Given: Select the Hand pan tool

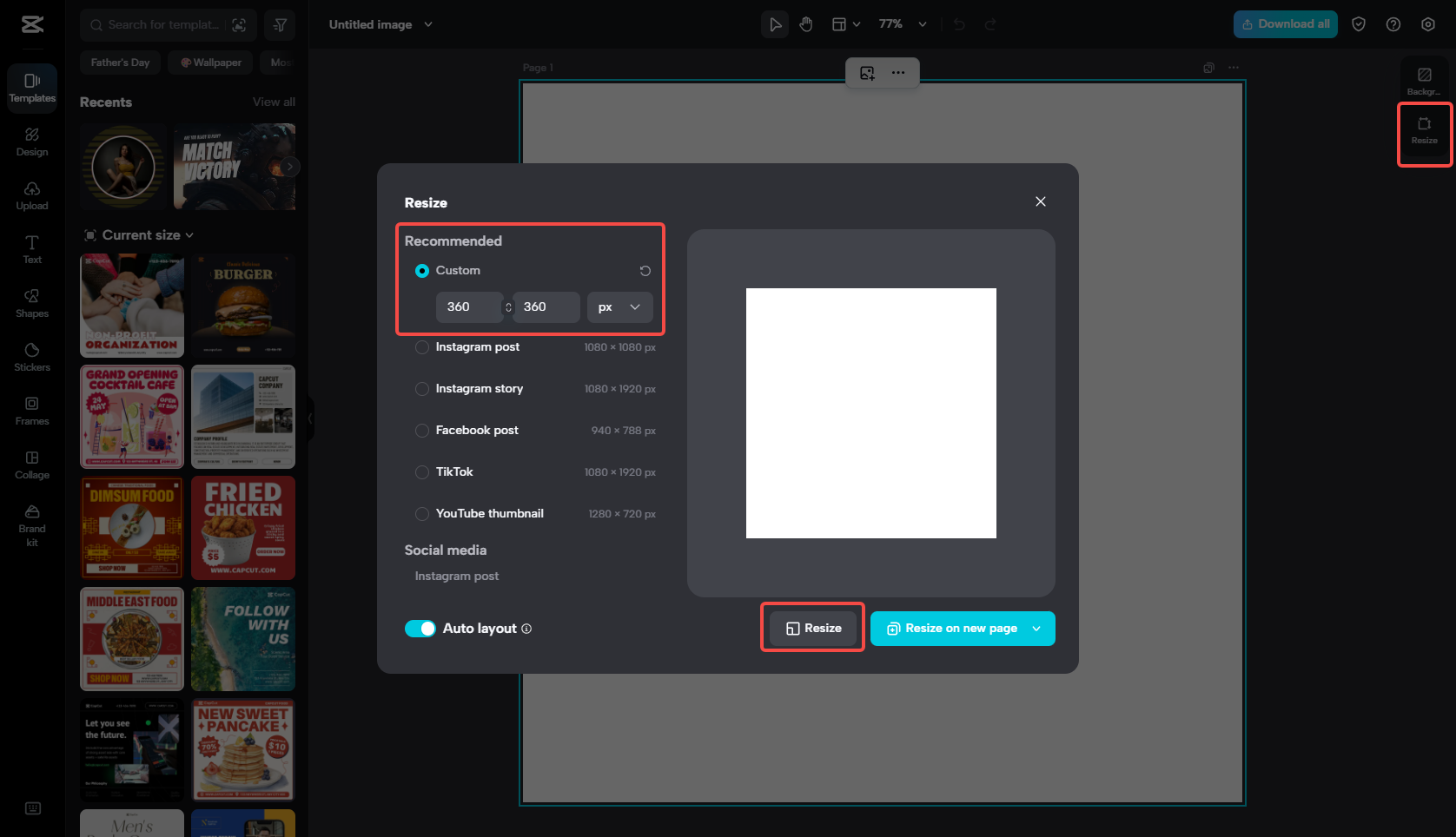Looking at the screenshot, I should (805, 23).
